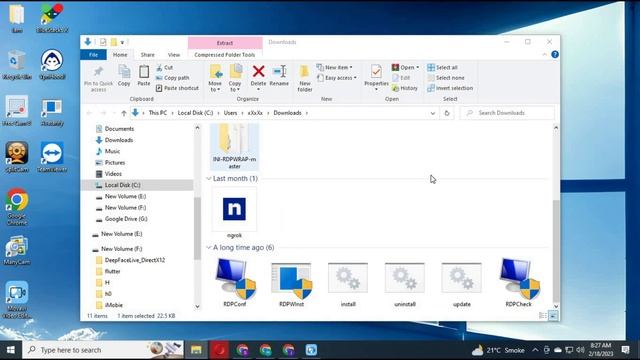Open the File menu tab
This screenshot has height=360, width=640.
tap(93, 55)
